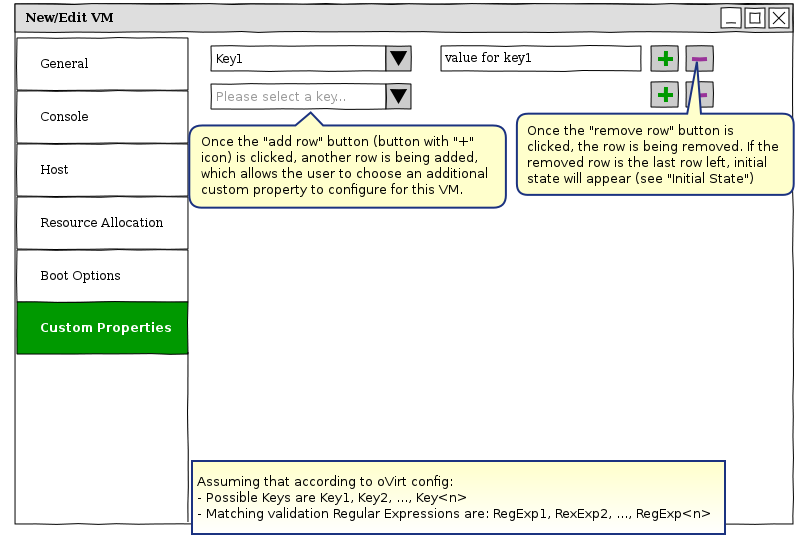Viewport: 800px width, 540px height.
Task: Remove the Key1 row with the minus button
Action: (699, 59)
